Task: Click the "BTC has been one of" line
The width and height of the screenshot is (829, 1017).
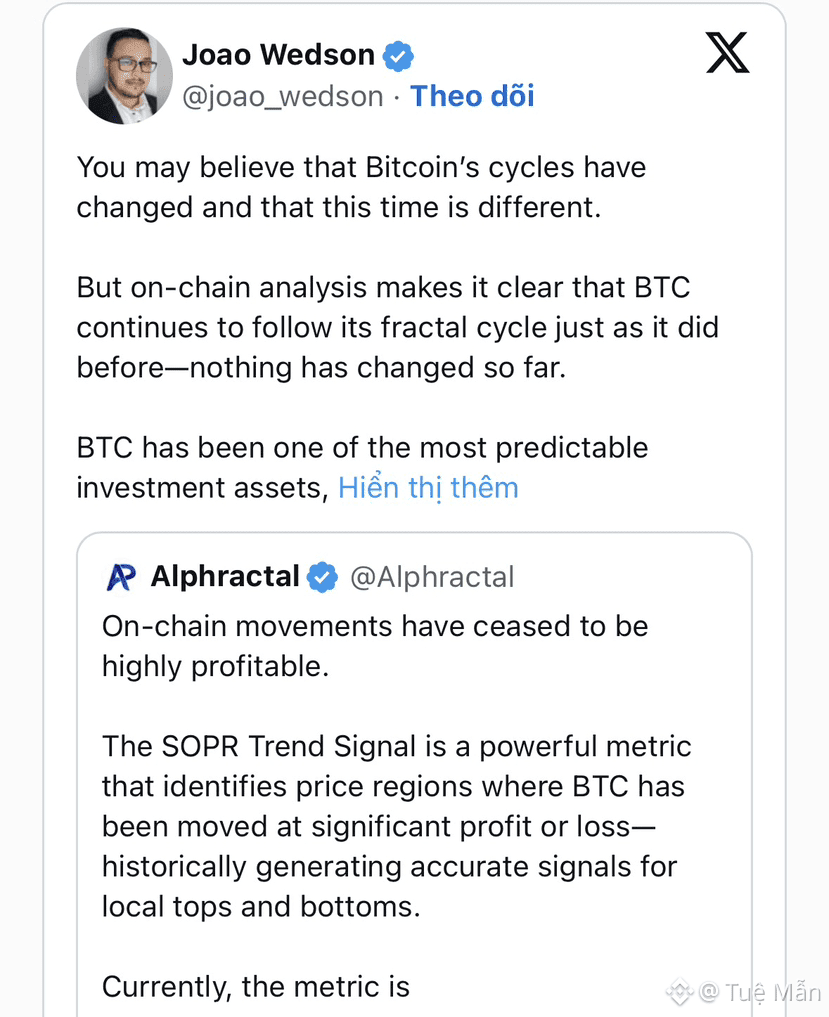Action: click(362, 448)
